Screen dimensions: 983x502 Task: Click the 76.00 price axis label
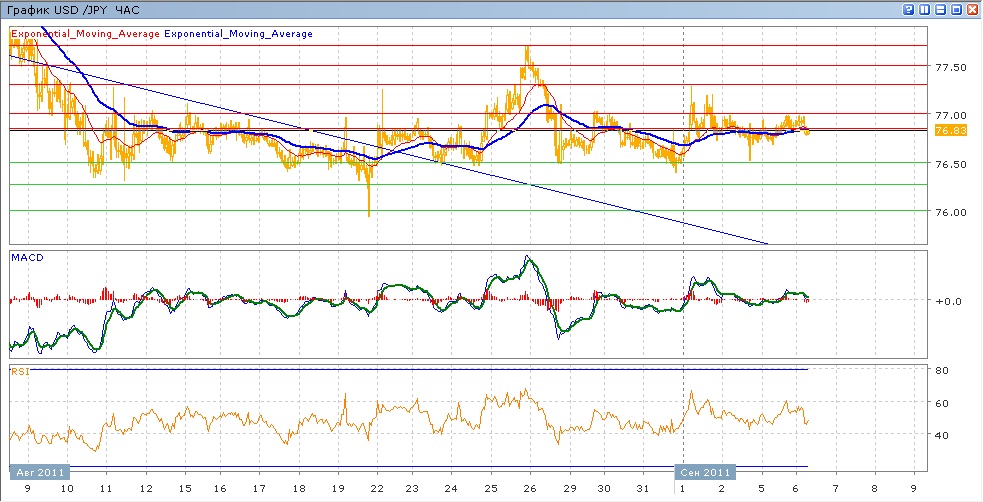click(950, 212)
